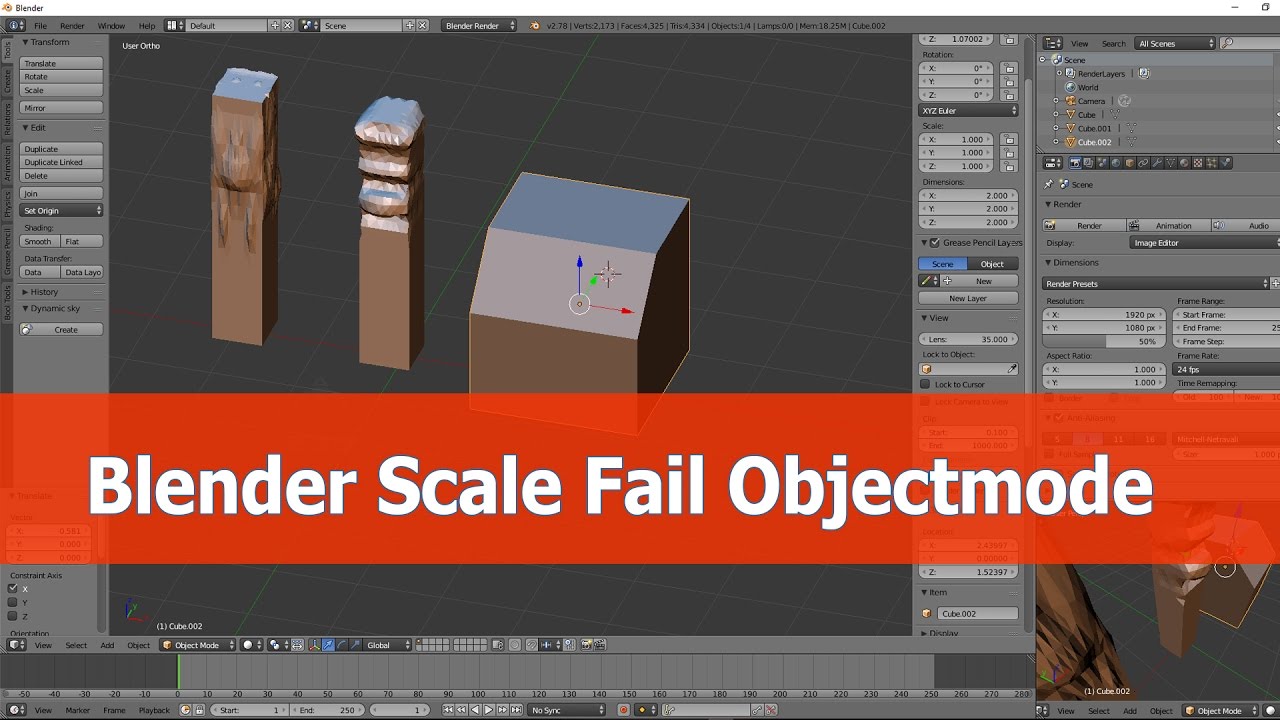Open All Scenes outliner display dropdown

(x=1174, y=43)
